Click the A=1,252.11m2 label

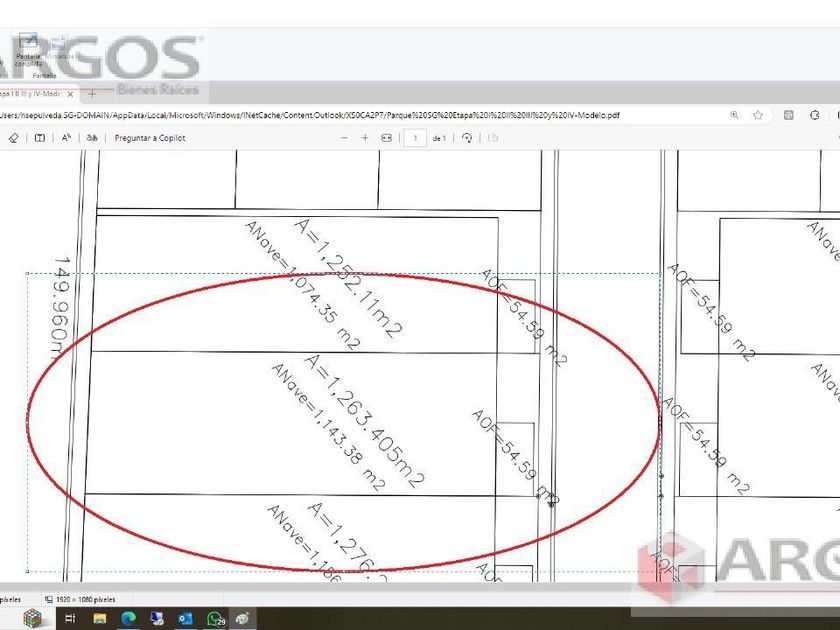pos(348,278)
